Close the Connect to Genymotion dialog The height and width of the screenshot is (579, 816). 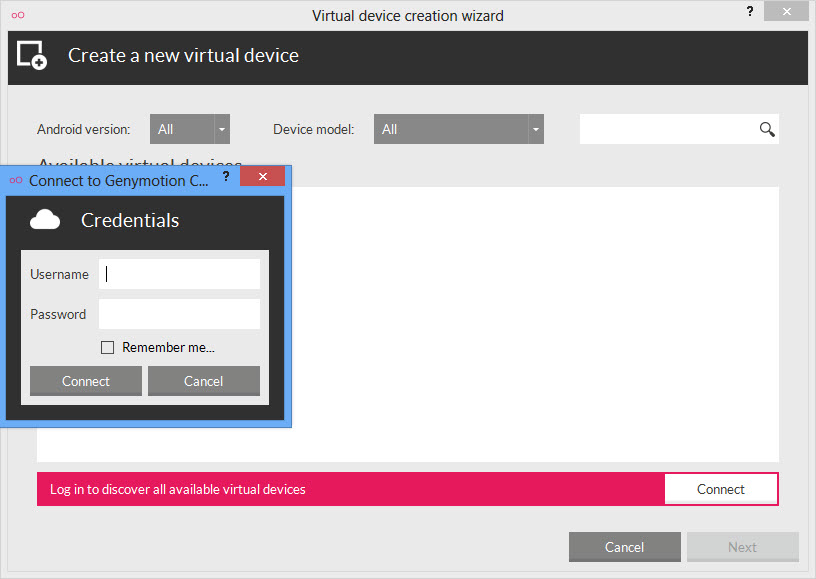(263, 176)
